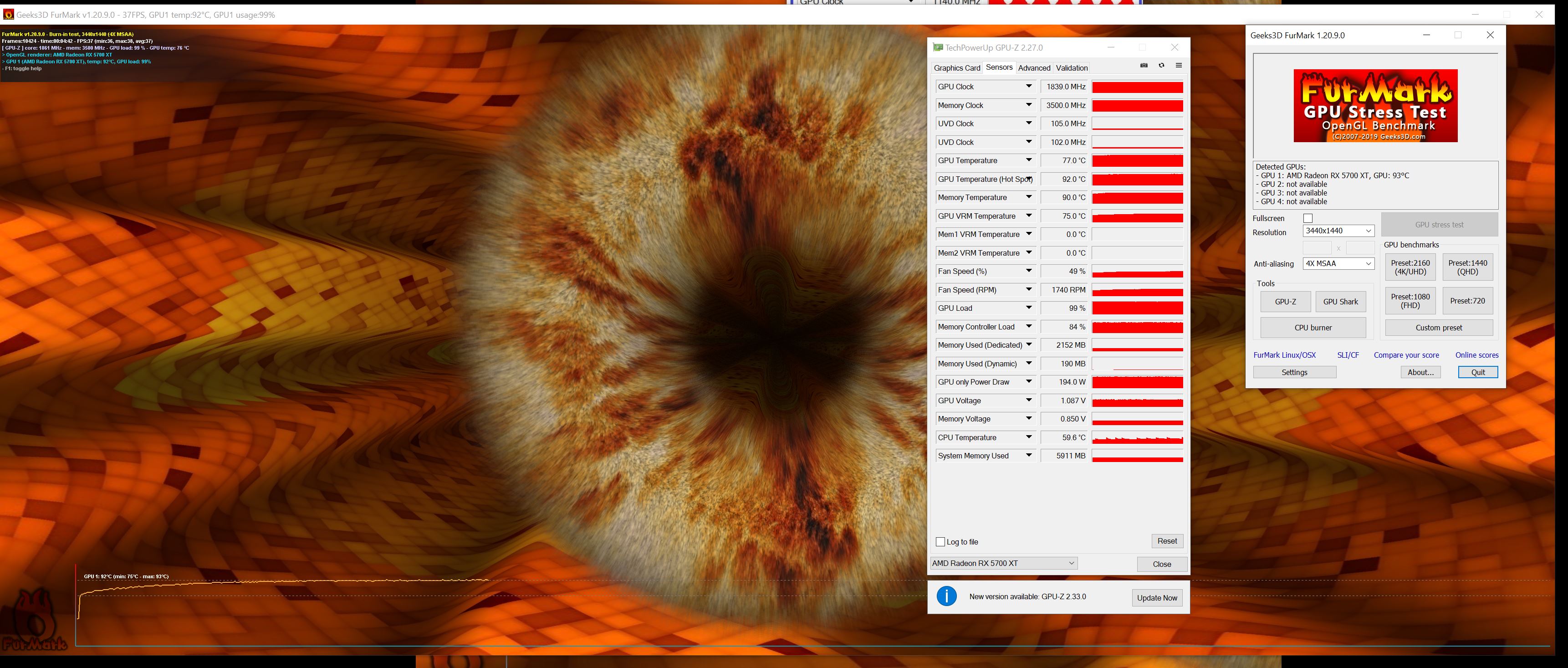Open FurMark Settings
1568x668 pixels.
(x=1295, y=372)
